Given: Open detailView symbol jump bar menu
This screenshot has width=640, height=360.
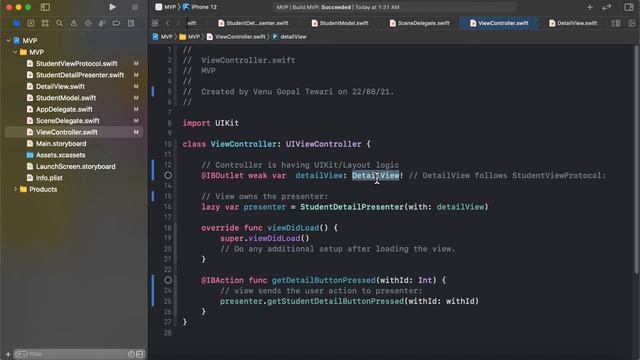Looking at the screenshot, I should coord(289,37).
